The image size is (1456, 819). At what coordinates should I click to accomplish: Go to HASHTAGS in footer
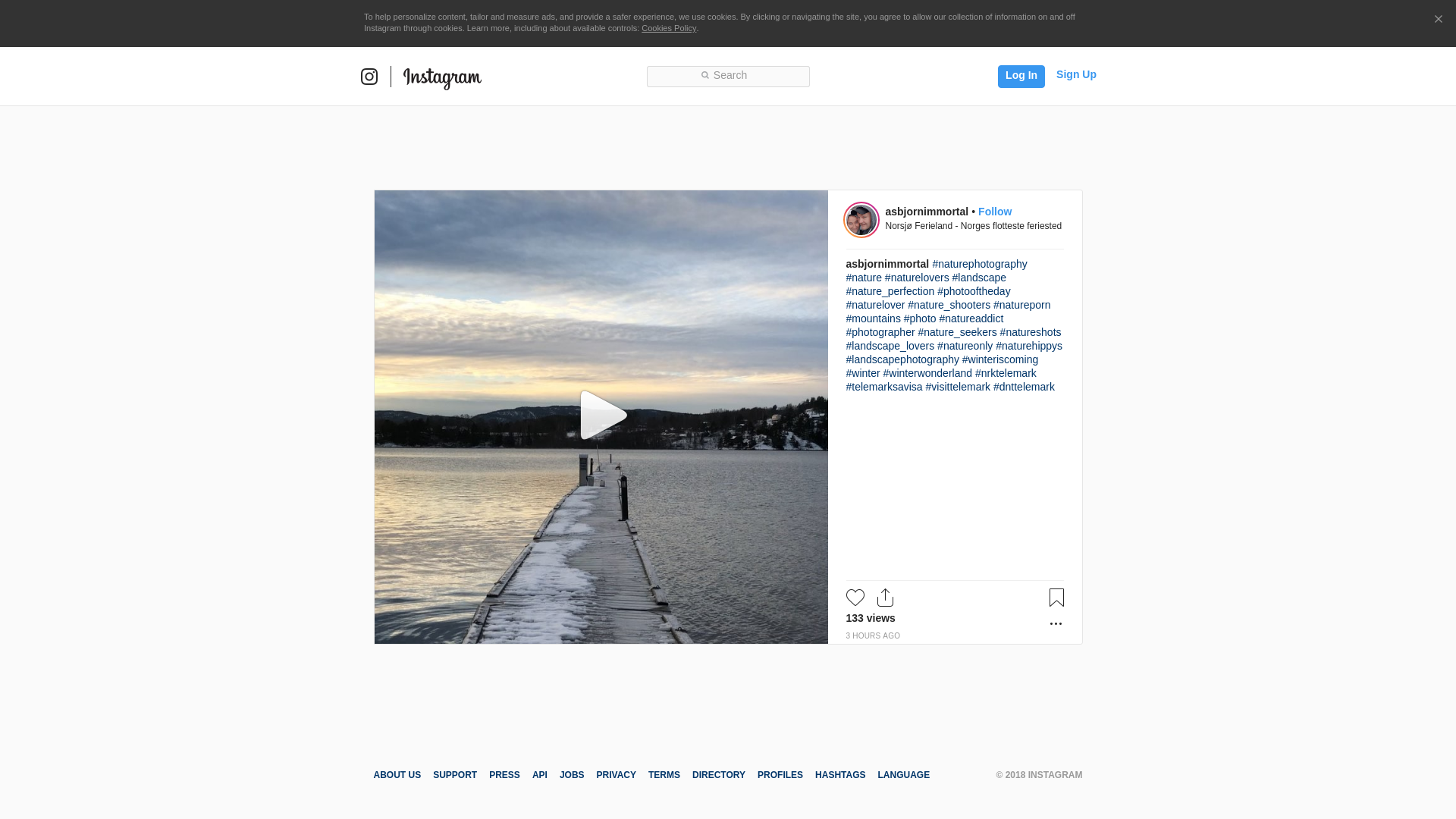point(839,775)
